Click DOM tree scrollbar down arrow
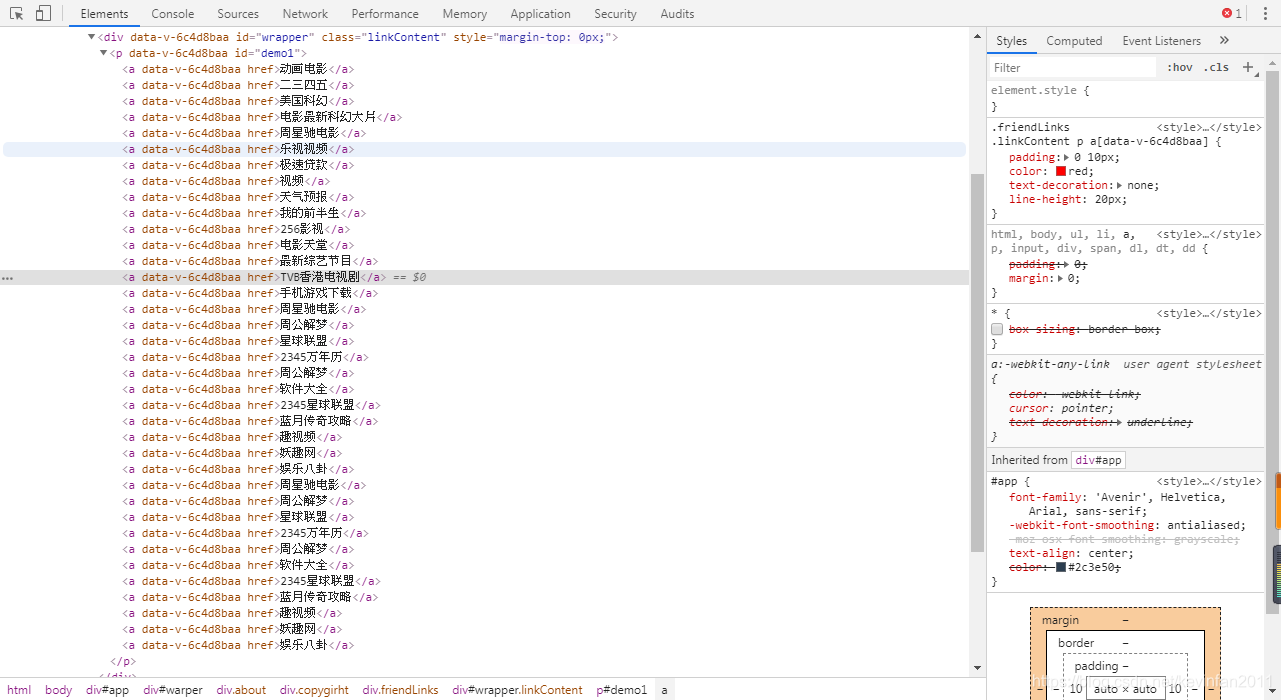This screenshot has width=1281, height=700. pyautogui.click(x=977, y=668)
